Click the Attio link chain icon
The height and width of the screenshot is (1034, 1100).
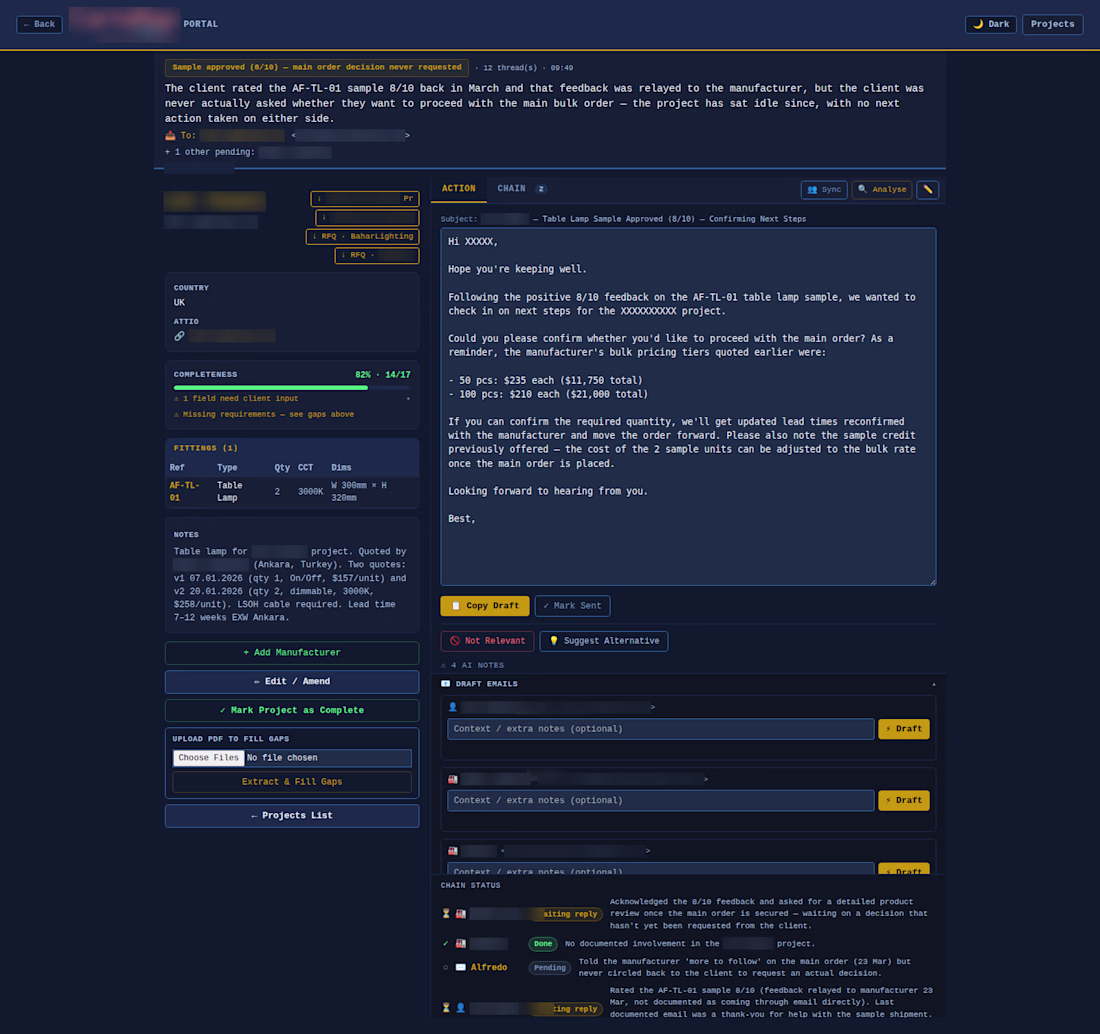point(180,336)
